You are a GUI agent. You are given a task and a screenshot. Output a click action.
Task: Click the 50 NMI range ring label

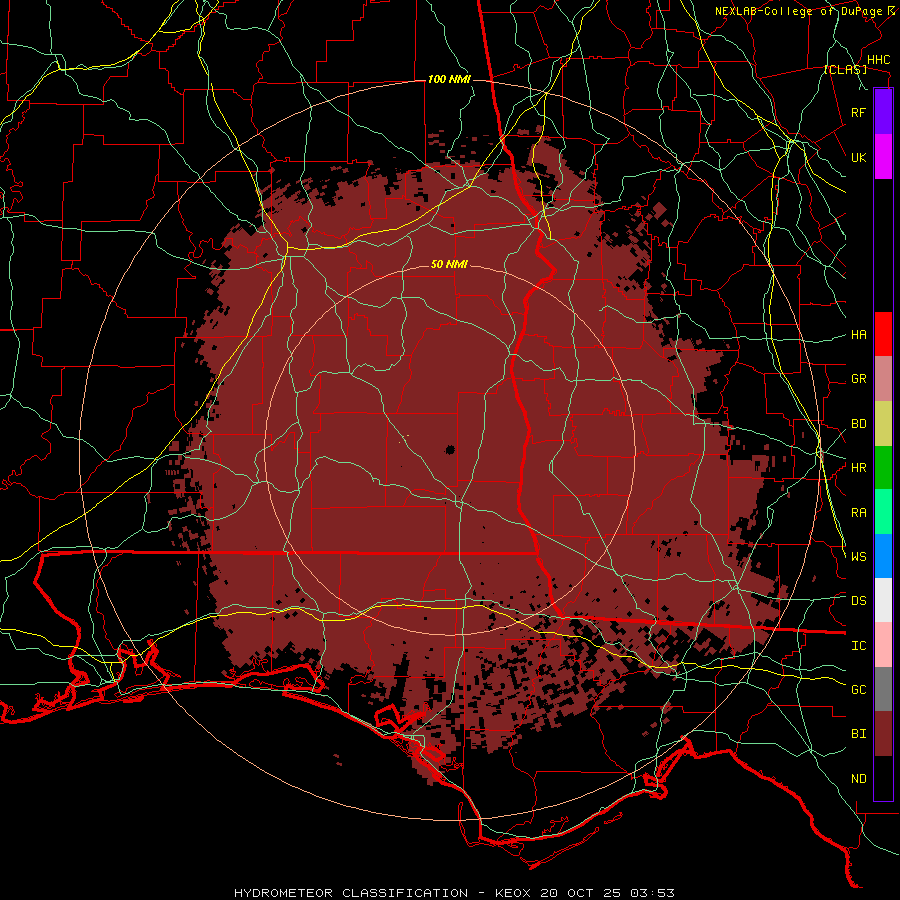tap(449, 264)
